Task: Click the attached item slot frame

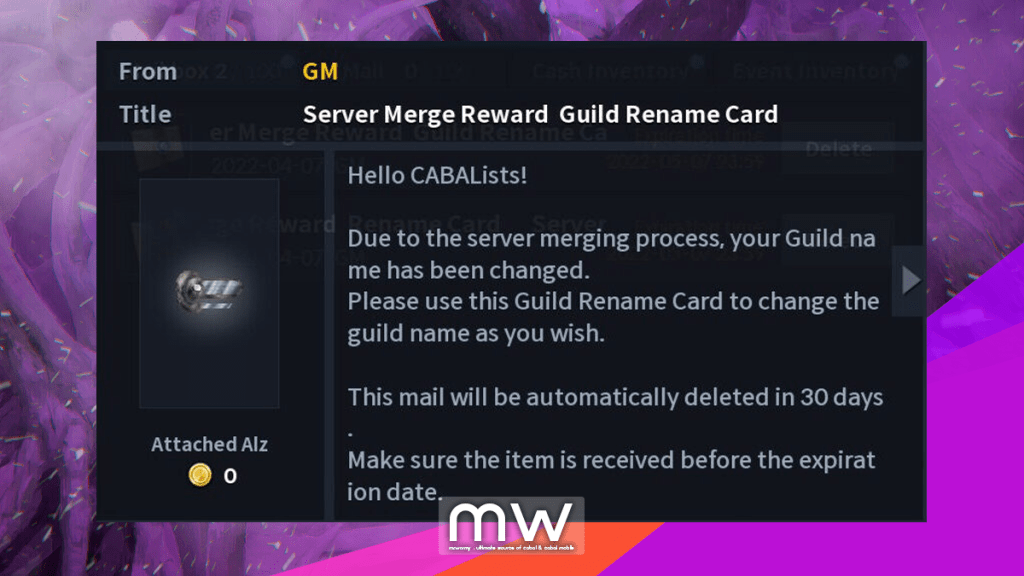Action: pos(209,293)
